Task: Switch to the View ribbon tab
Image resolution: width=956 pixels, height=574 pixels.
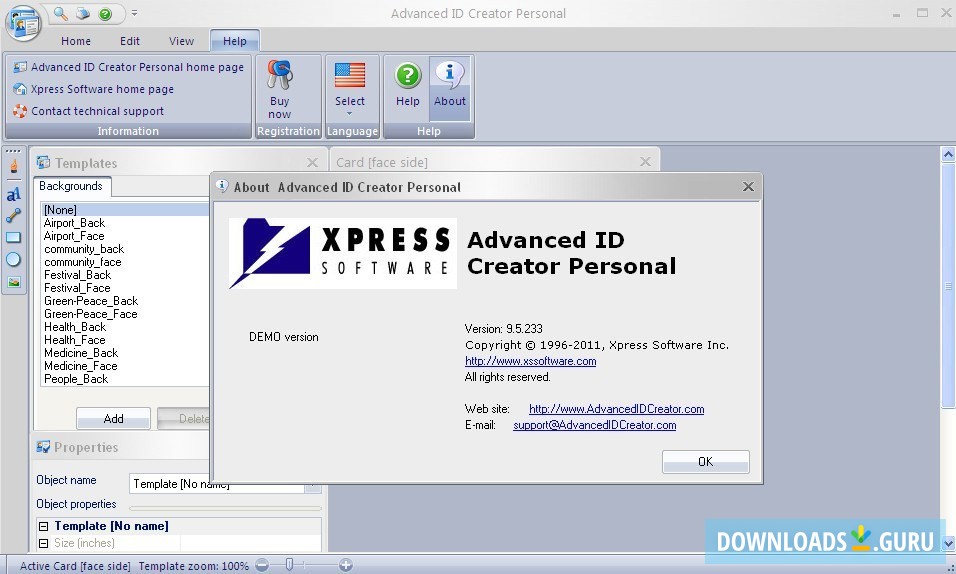Action: tap(181, 41)
